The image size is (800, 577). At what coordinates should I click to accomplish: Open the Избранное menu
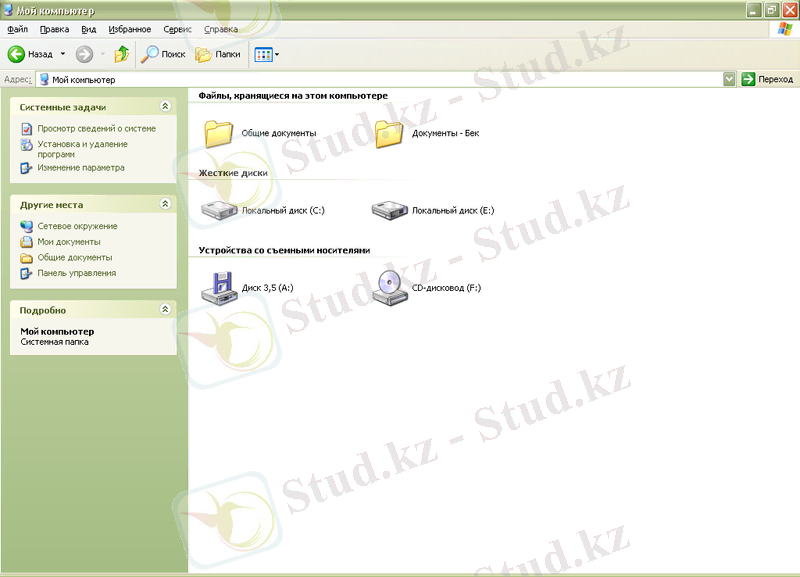pyautogui.click(x=130, y=30)
